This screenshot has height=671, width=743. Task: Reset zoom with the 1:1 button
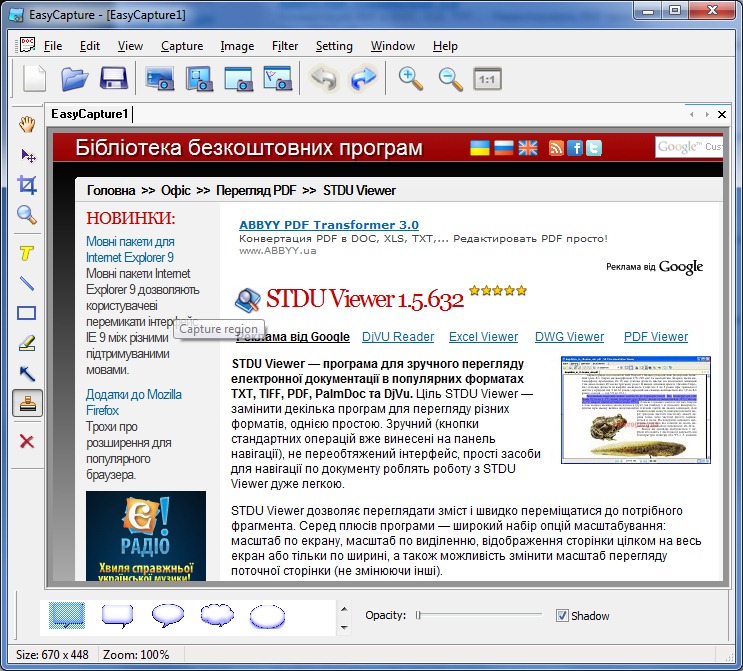point(487,79)
